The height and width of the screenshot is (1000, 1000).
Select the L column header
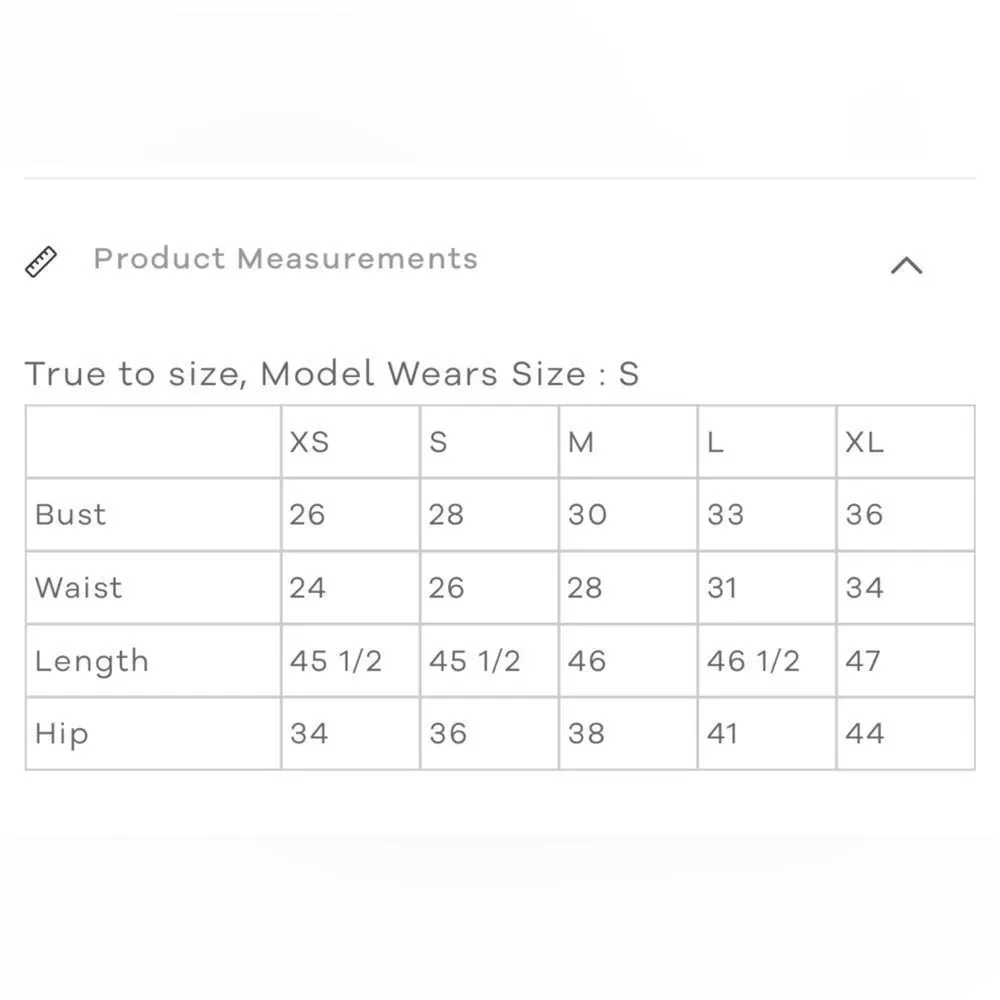coord(715,442)
